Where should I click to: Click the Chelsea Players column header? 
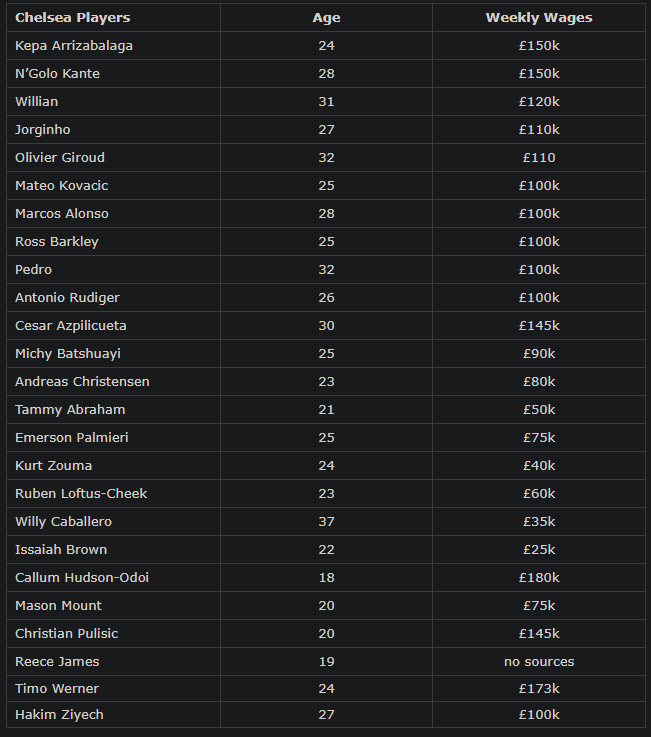[72, 18]
